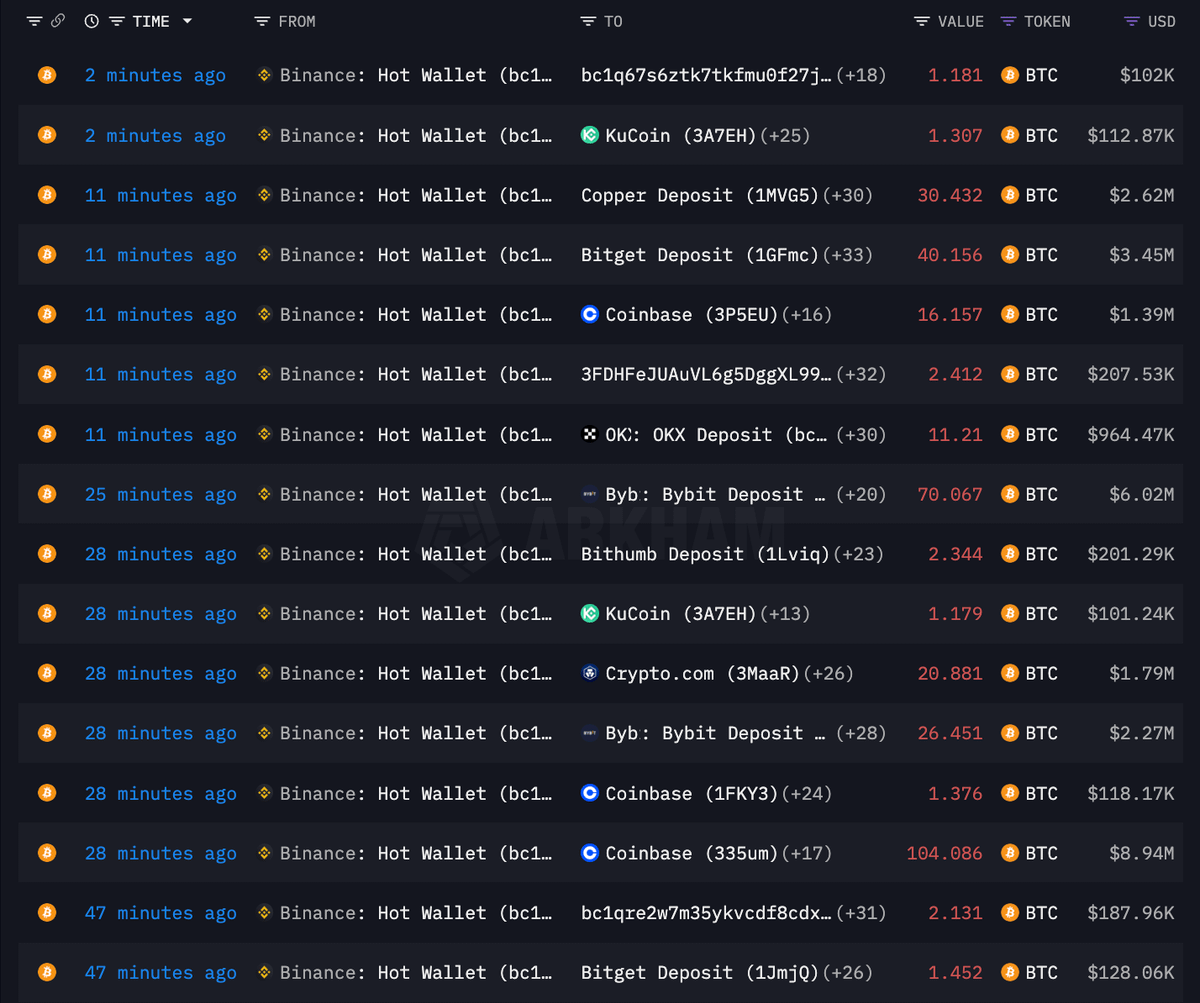Click the USD amount $2.27M

tap(1142, 733)
